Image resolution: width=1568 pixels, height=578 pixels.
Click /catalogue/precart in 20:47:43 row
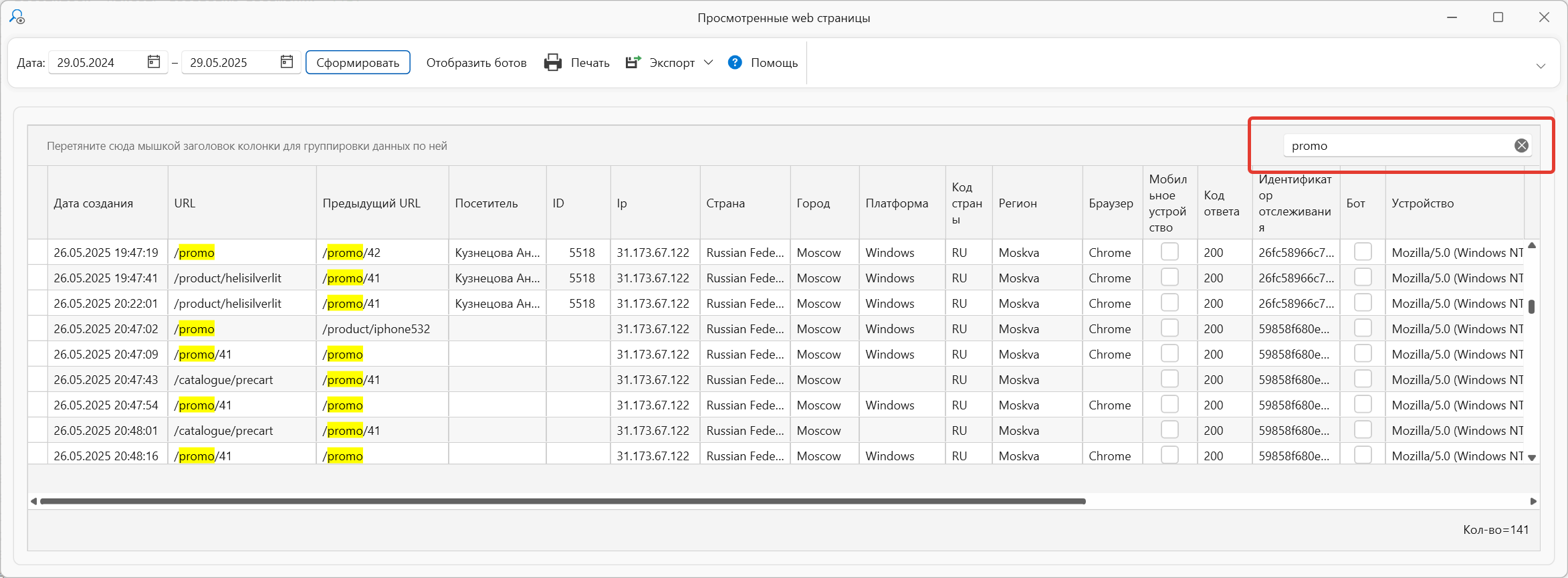[x=223, y=379]
